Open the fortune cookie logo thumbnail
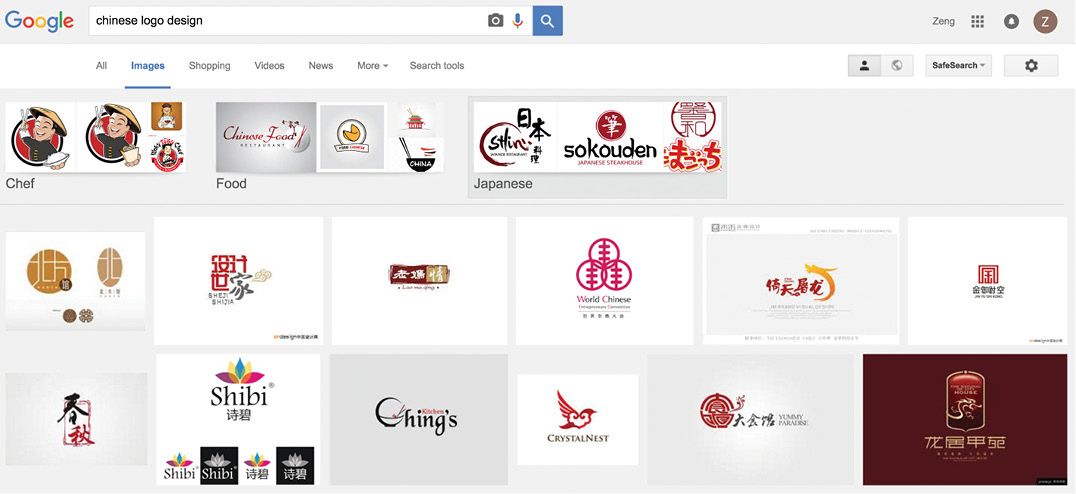 (351, 137)
